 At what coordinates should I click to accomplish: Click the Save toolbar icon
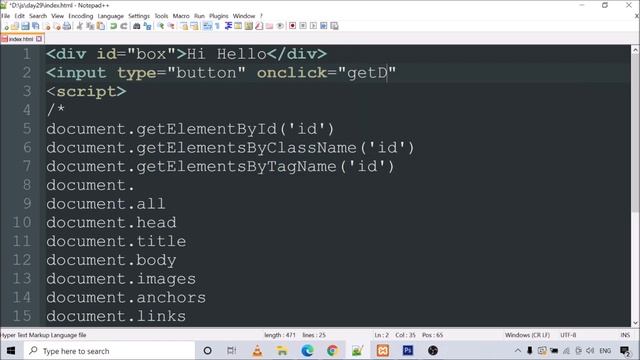[x=25, y=26]
